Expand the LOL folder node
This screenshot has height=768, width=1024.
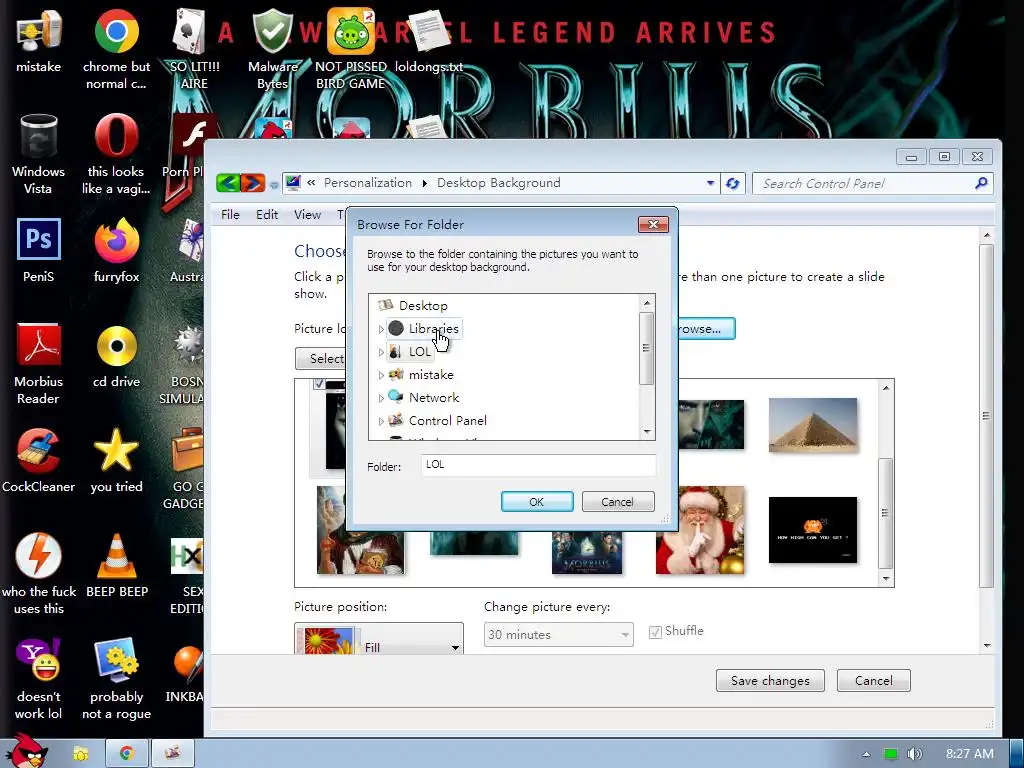pyautogui.click(x=381, y=352)
